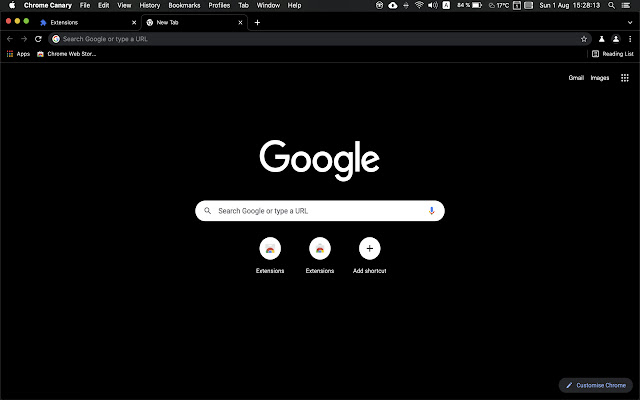Open the Reading List panel
The height and width of the screenshot is (400, 640).
coord(613,54)
